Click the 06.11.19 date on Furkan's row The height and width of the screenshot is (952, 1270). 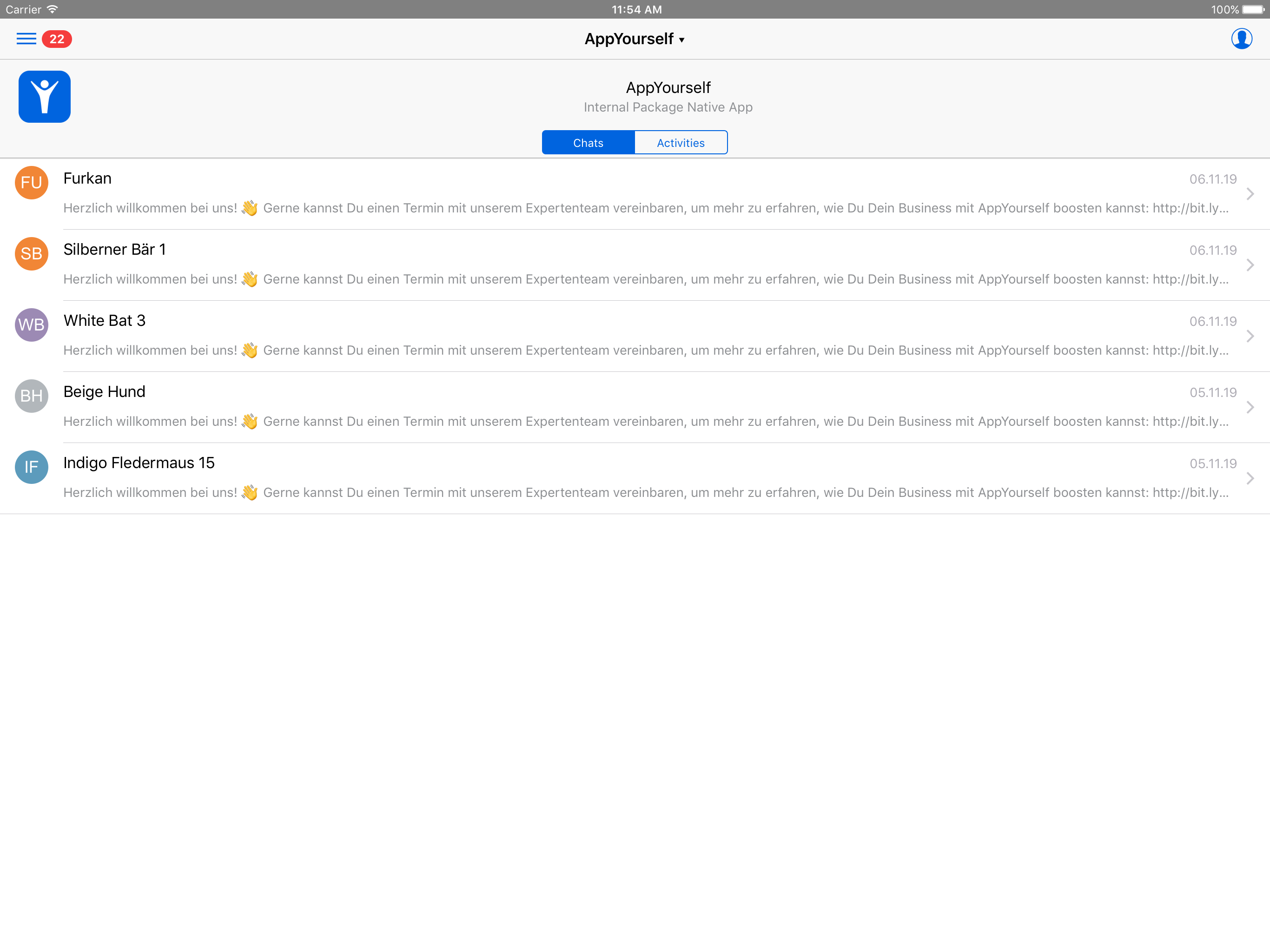pos(1212,179)
